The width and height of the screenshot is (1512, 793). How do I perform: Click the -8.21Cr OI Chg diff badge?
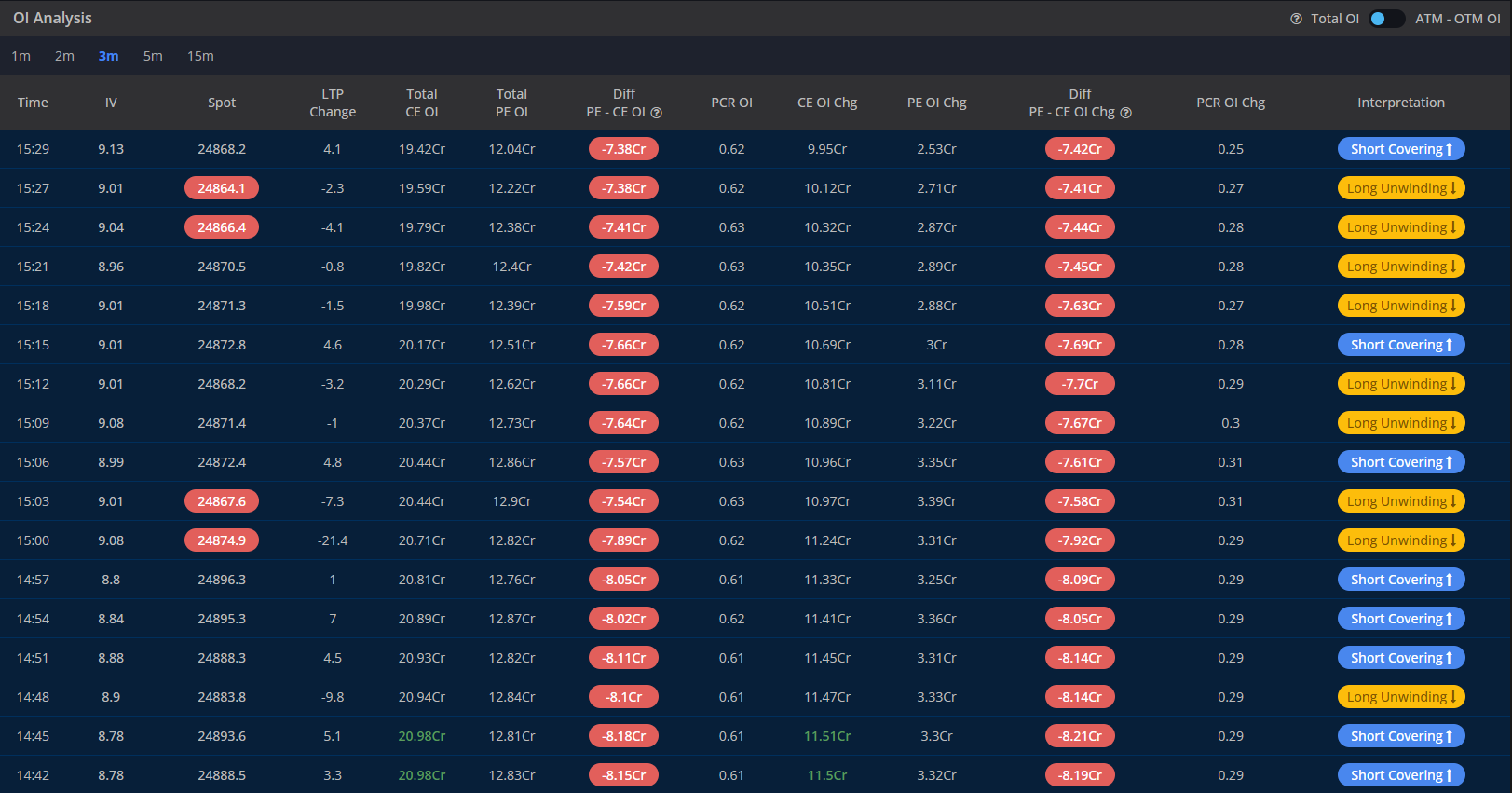click(1080, 736)
